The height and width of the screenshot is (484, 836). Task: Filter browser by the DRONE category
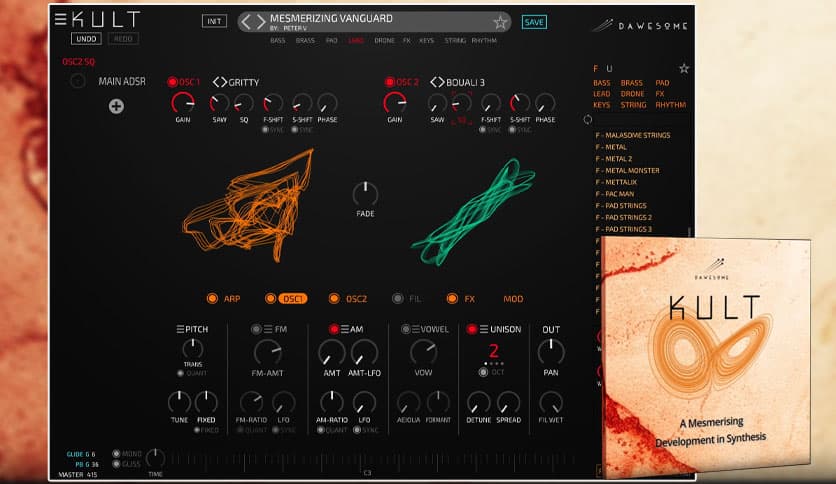(x=632, y=94)
